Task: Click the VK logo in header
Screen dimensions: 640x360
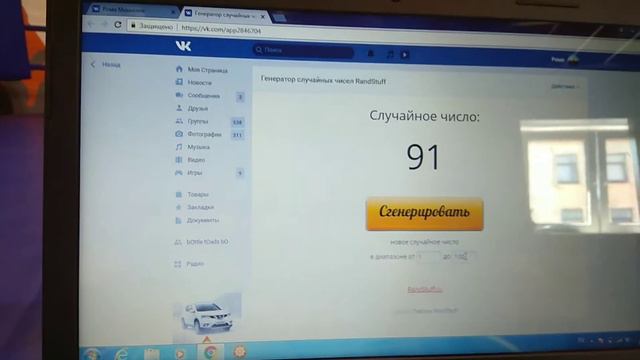Action: pyautogui.click(x=183, y=46)
